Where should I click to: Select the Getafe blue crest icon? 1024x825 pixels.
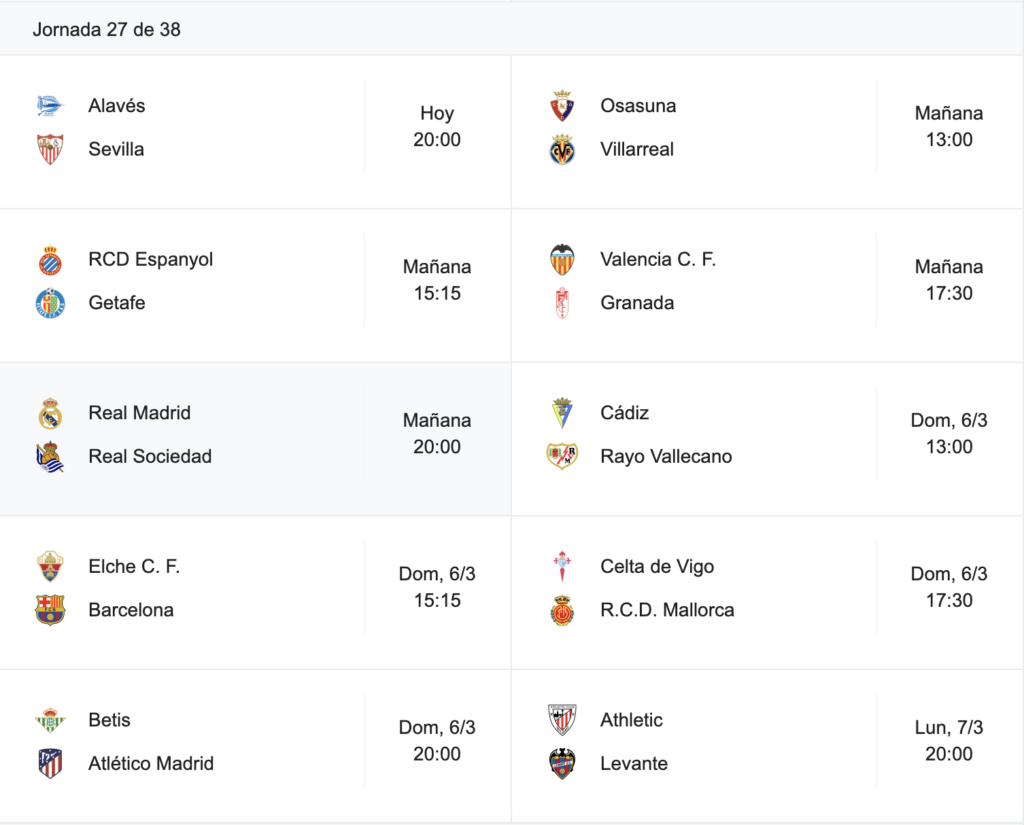point(50,302)
